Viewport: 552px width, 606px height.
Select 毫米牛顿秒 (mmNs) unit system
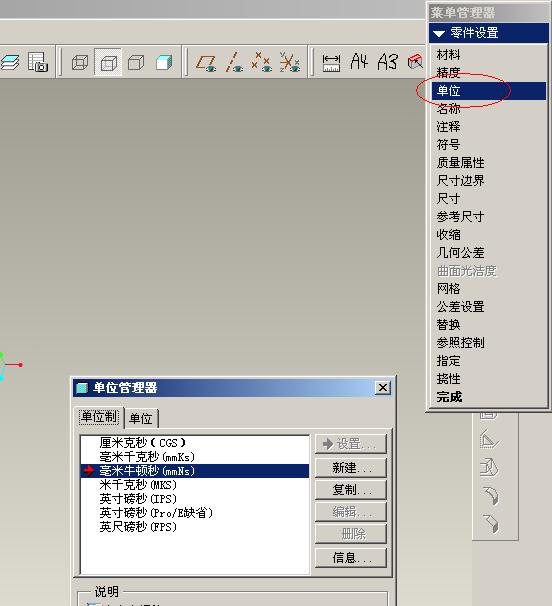tap(195, 471)
